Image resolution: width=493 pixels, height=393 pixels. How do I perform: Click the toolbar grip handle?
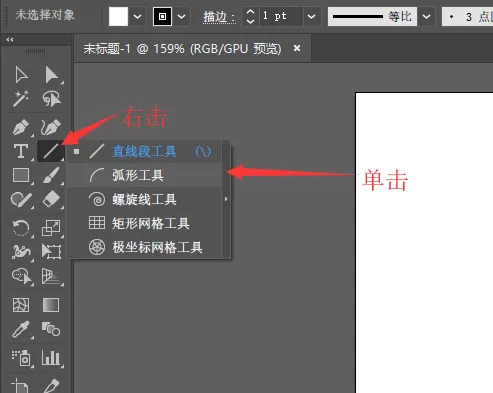[x=35, y=51]
